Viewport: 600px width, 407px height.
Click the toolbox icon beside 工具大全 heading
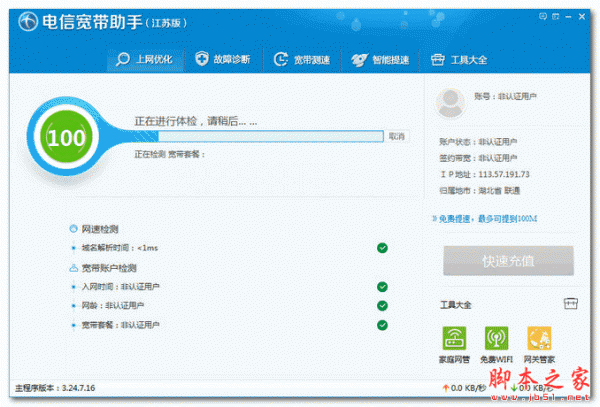570,303
